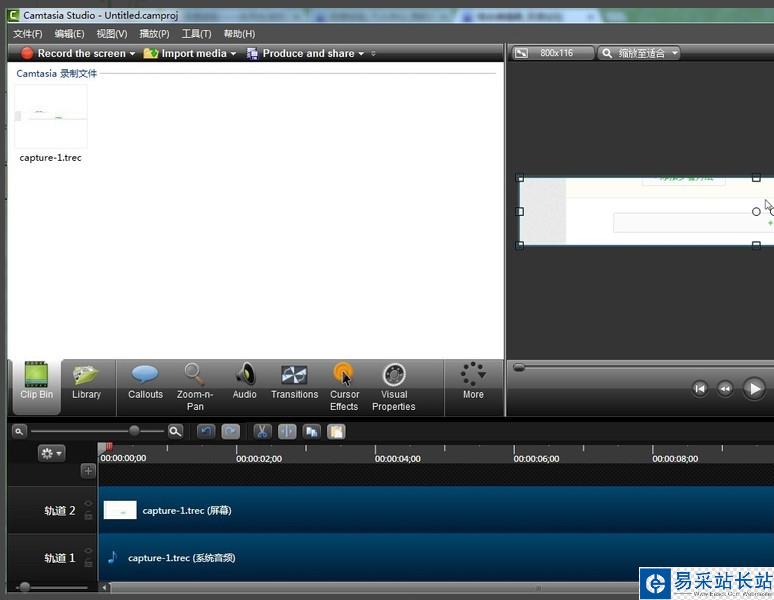Click the Paste icon
Viewport: 774px width, 600px height.
pyautogui.click(x=336, y=432)
